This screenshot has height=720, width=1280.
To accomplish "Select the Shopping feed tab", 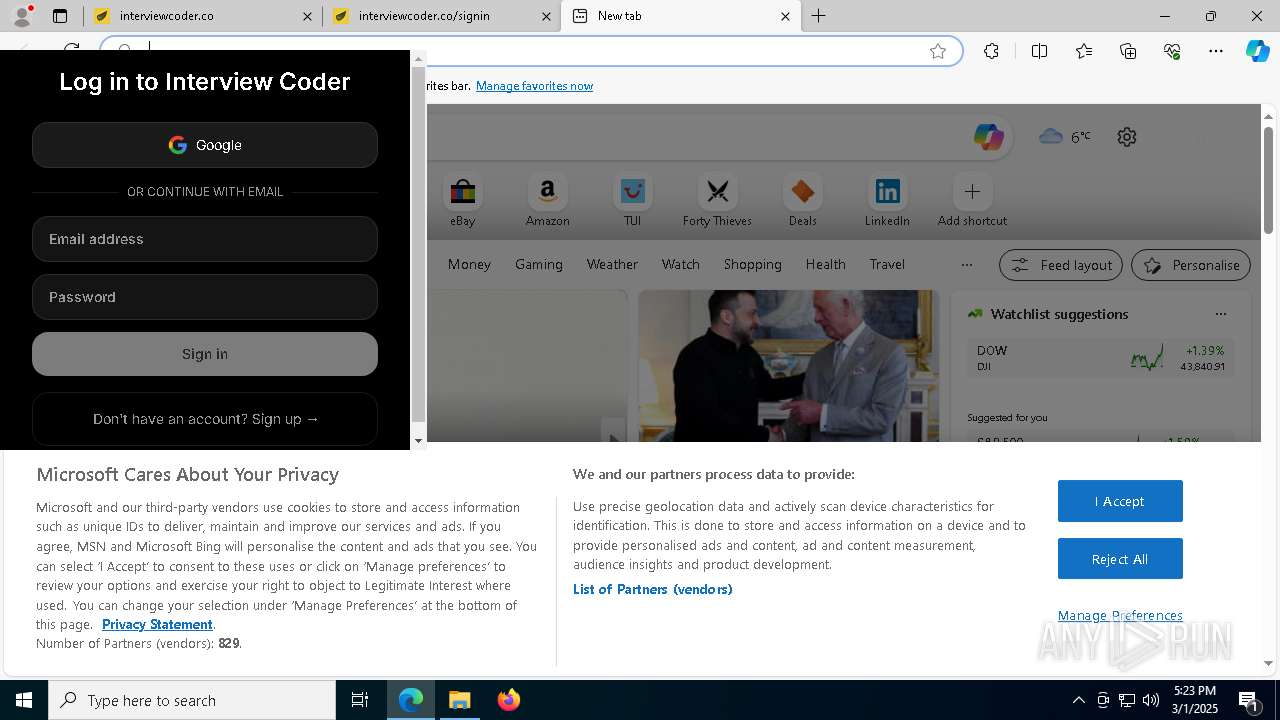I will click(753, 264).
